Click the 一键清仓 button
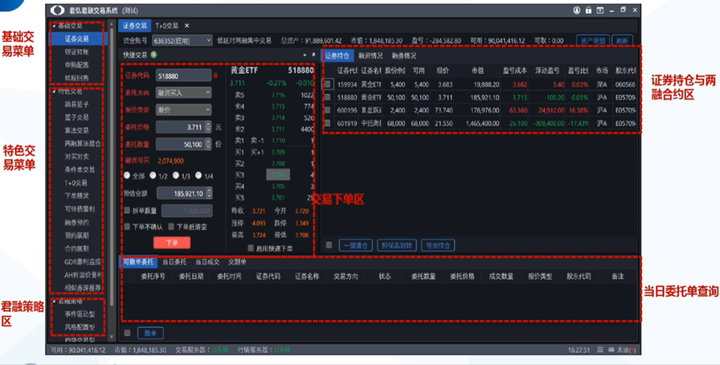The image size is (720, 365). tap(356, 245)
